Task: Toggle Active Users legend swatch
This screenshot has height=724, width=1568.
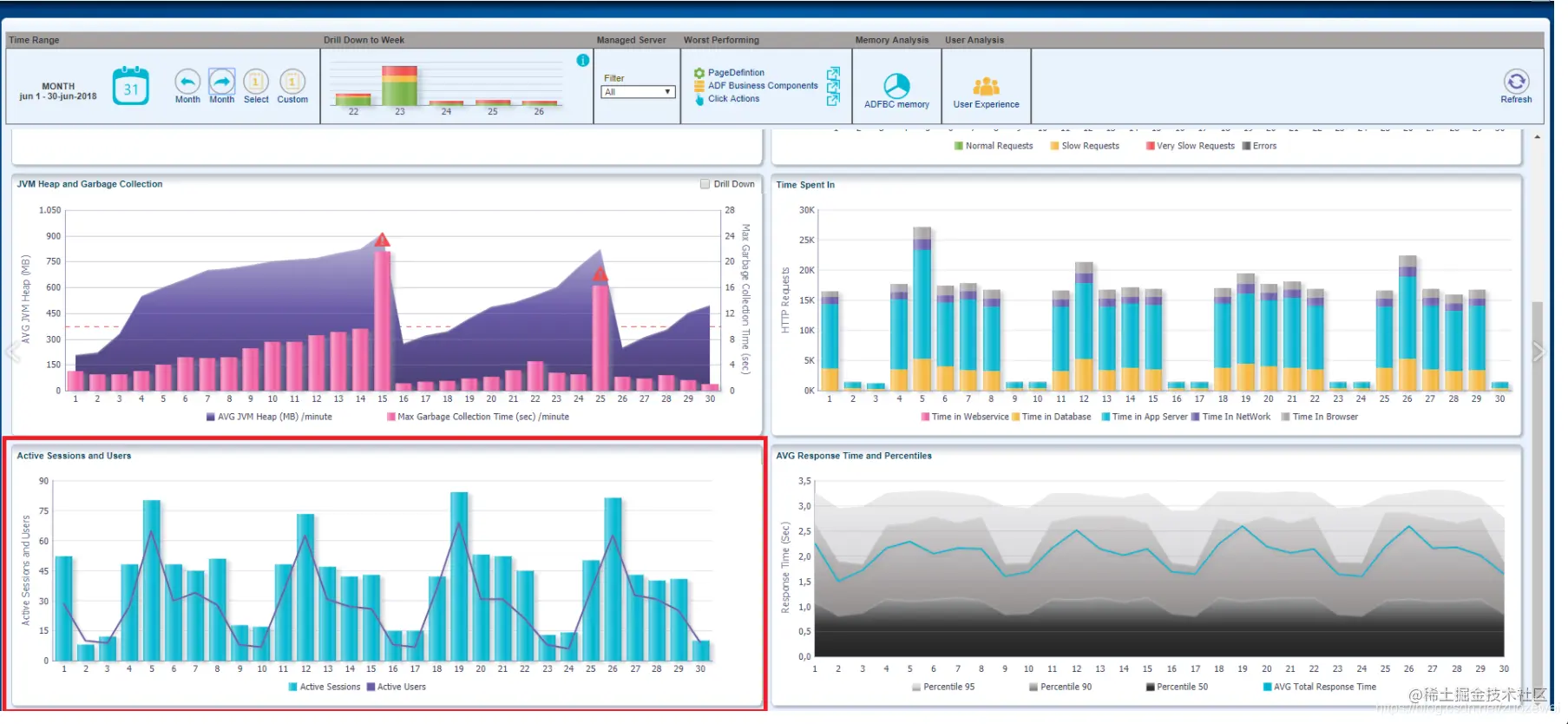Action: click(x=371, y=687)
